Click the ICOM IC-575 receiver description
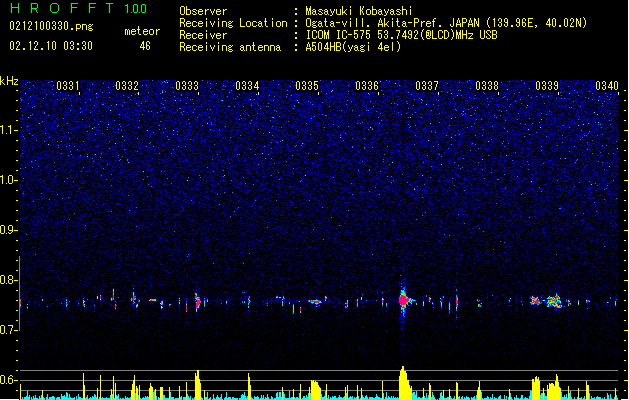Viewport: 629px width, 400px height. point(401,35)
